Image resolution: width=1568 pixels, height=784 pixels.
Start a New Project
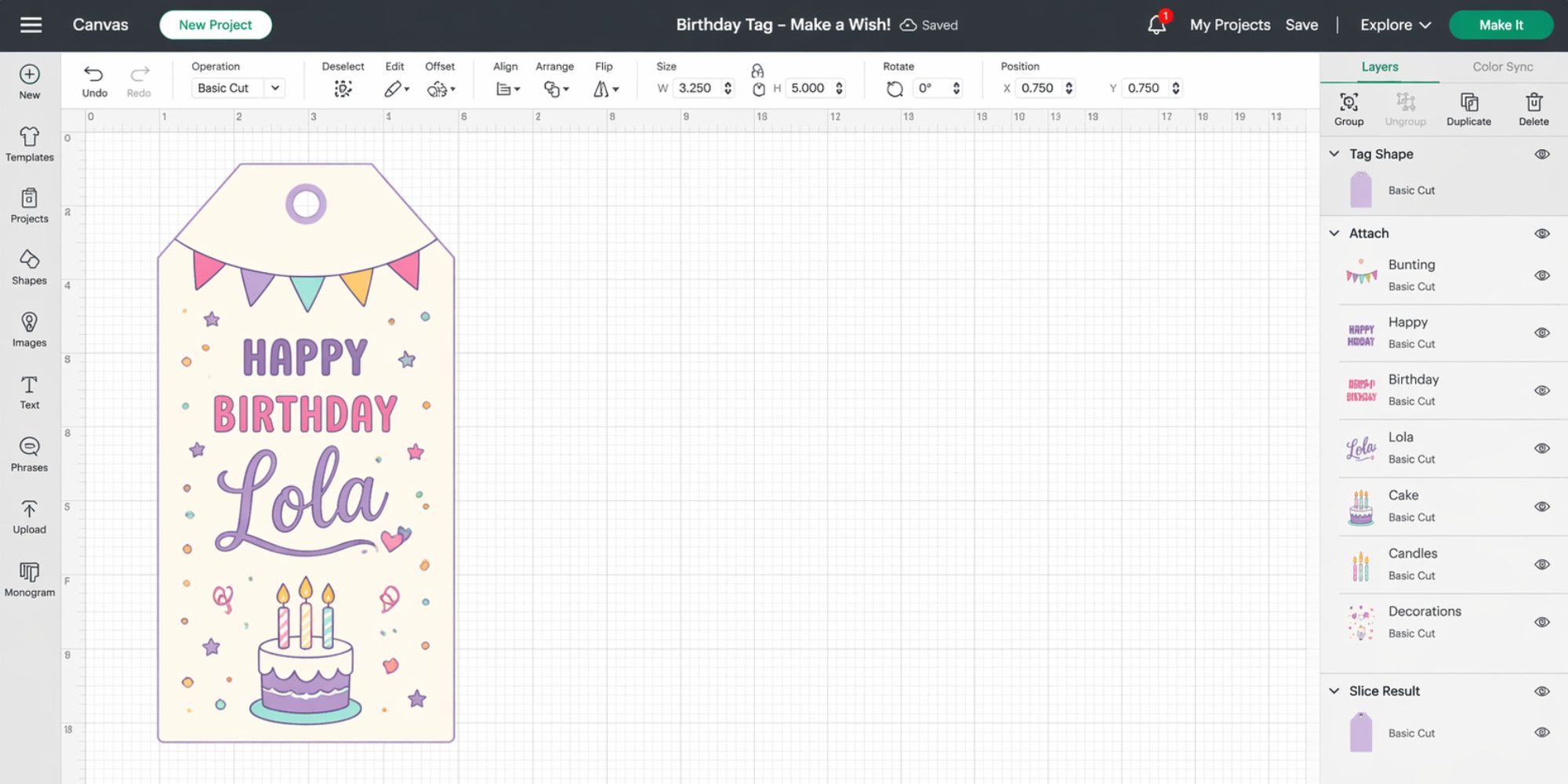pos(216,25)
